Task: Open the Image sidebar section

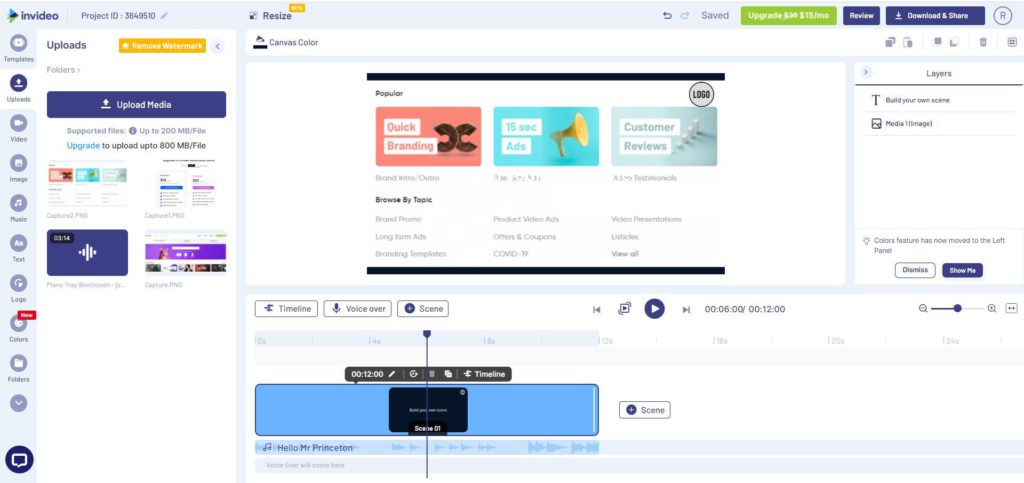Action: tap(18, 168)
